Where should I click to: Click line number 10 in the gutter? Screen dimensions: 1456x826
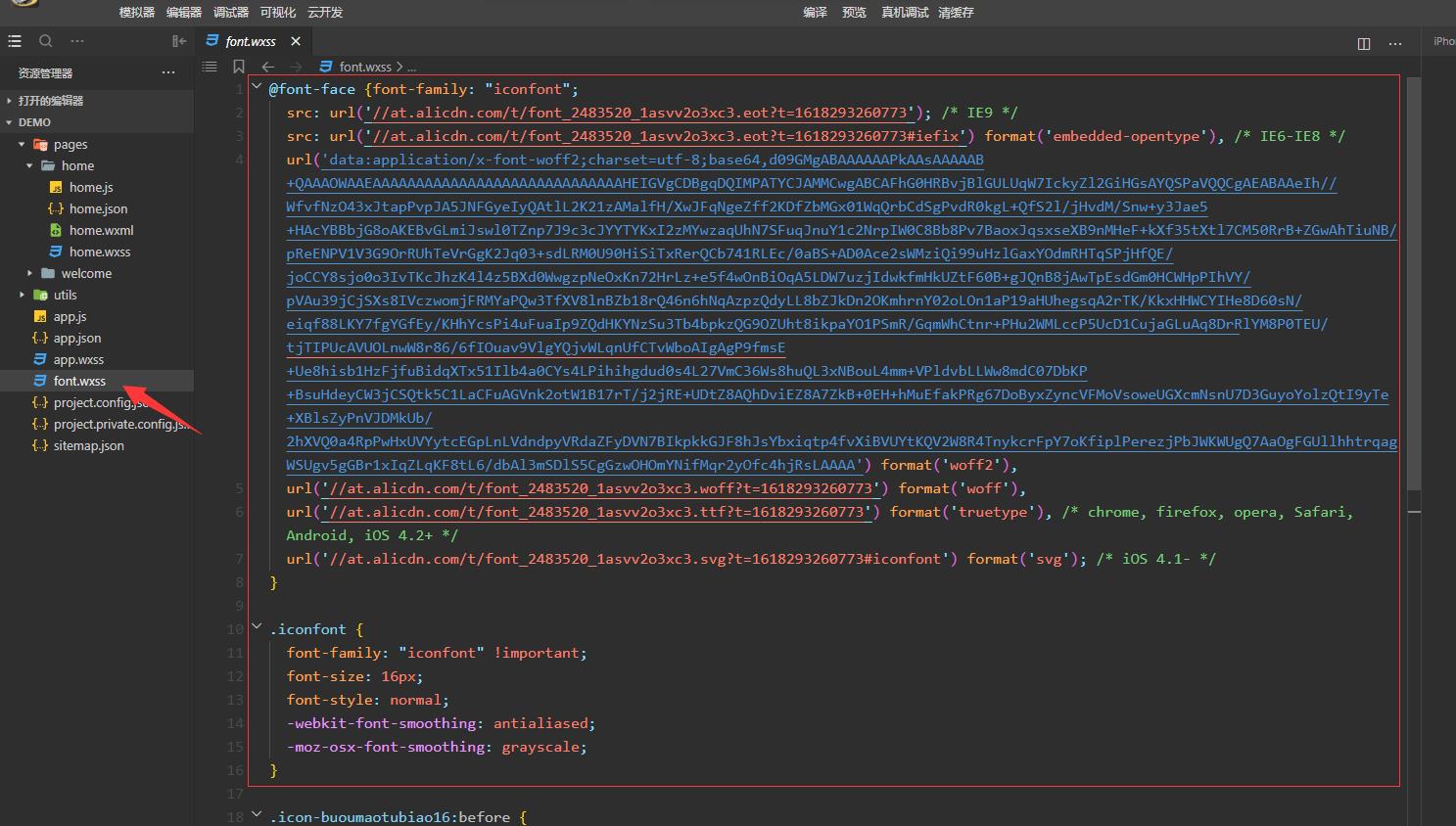tap(235, 629)
